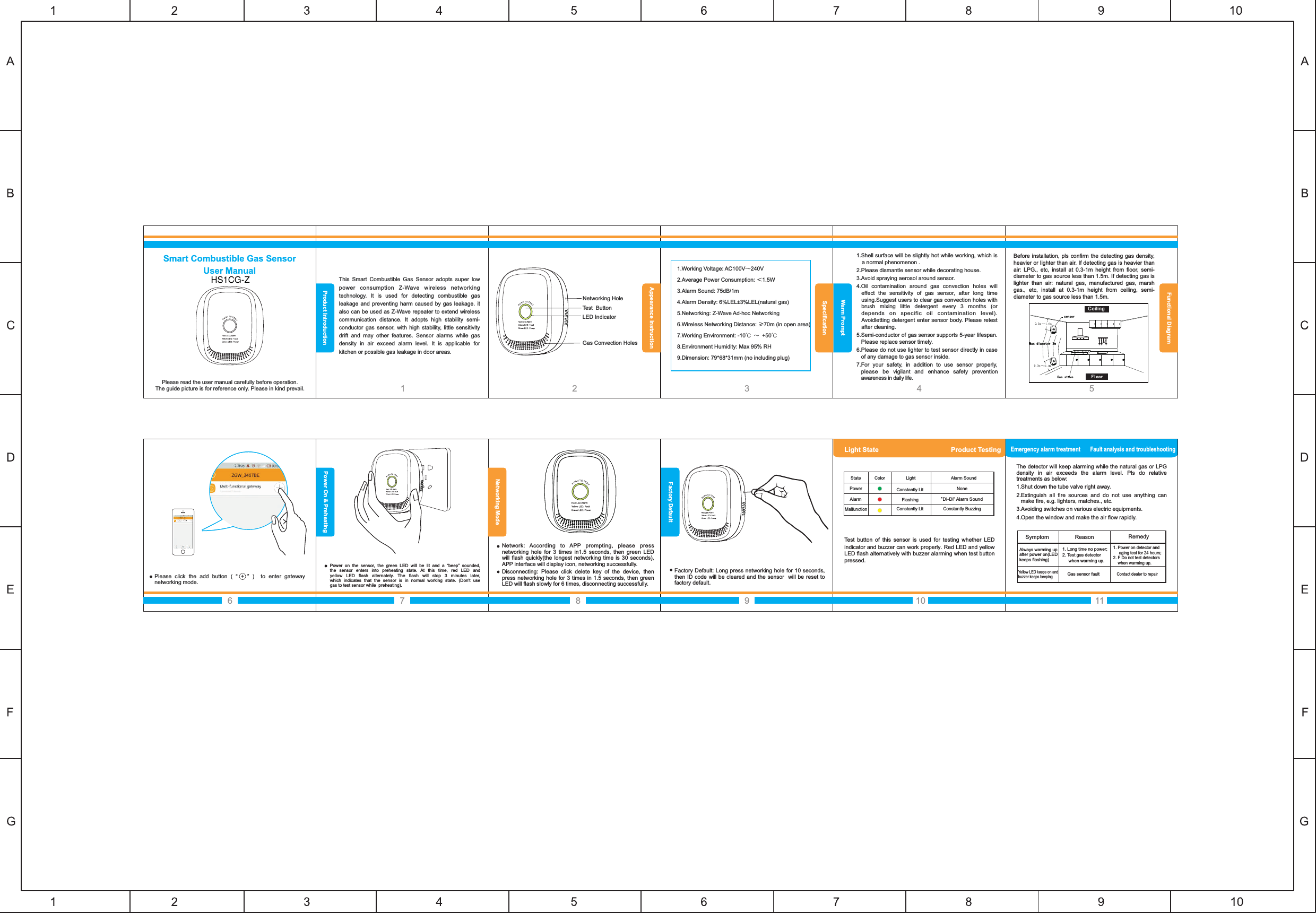The height and width of the screenshot is (913, 1316).
Task: Click the cover page sensor illustration
Action: point(229,326)
